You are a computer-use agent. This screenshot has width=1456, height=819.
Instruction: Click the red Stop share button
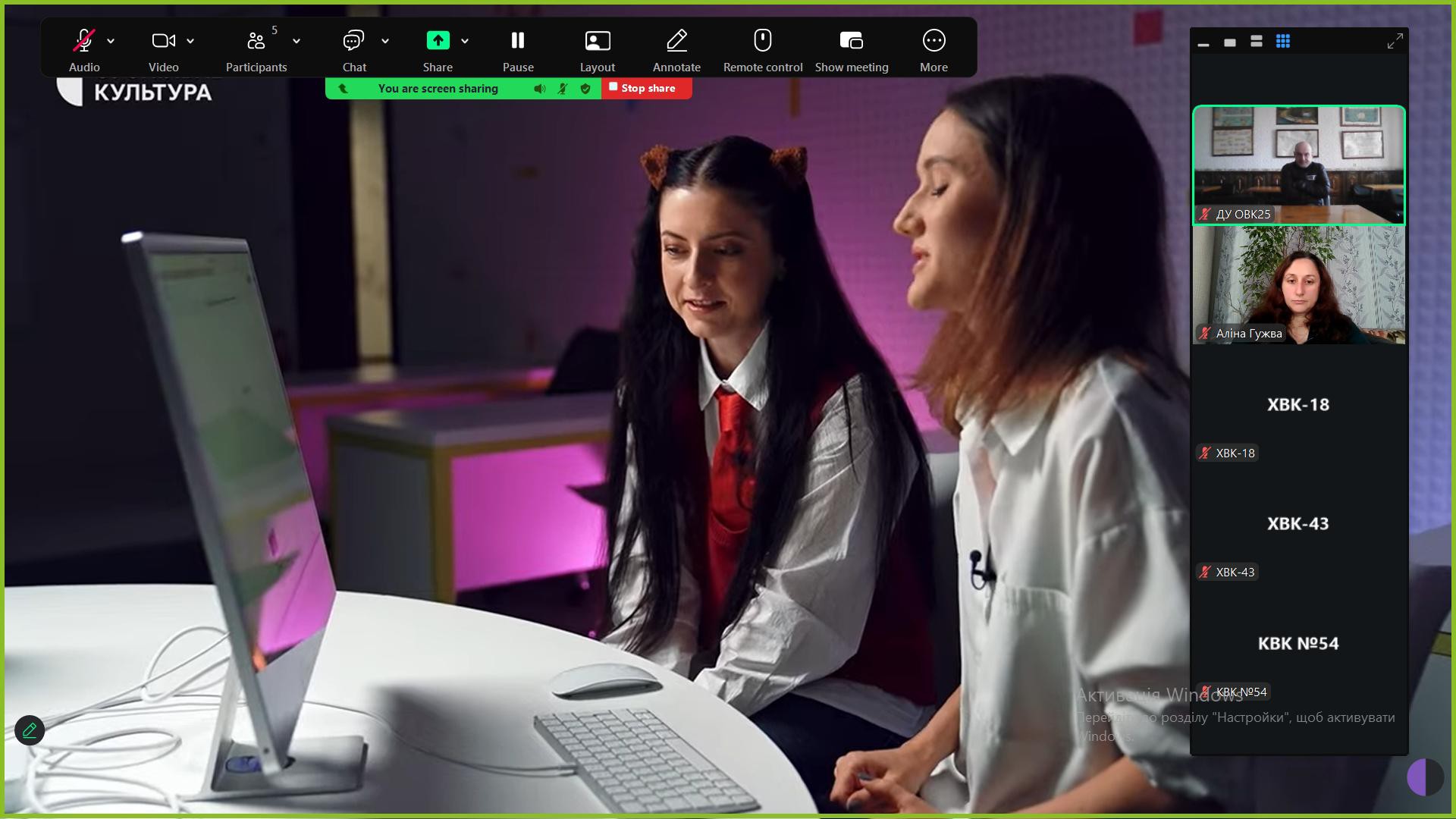(646, 89)
